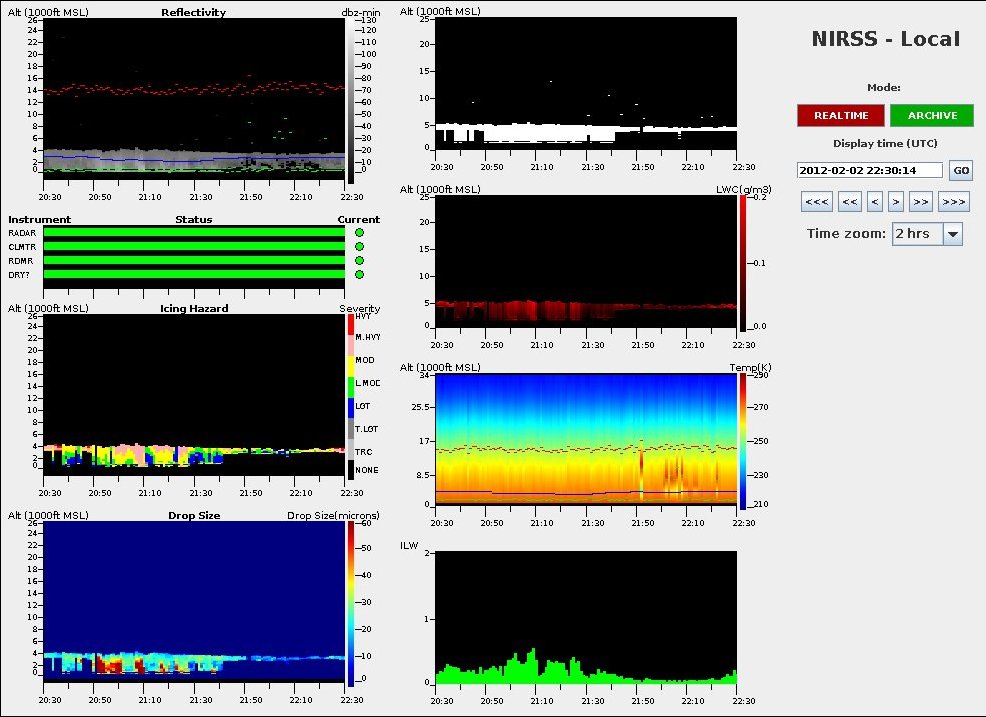Viewport: 986px width, 717px height.
Task: Open the Time zoom dropdown
Action: click(951, 234)
